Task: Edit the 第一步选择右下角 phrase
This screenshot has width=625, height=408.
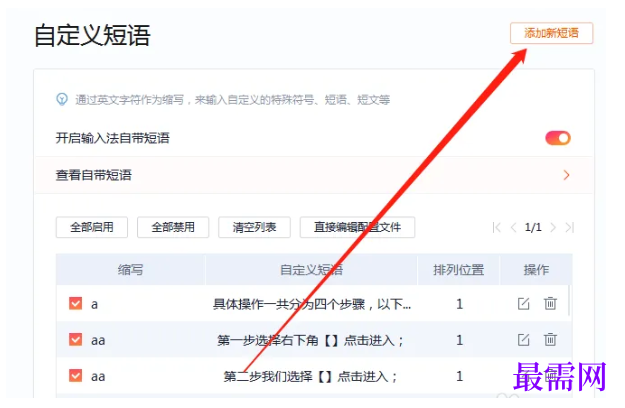Action: (x=523, y=339)
